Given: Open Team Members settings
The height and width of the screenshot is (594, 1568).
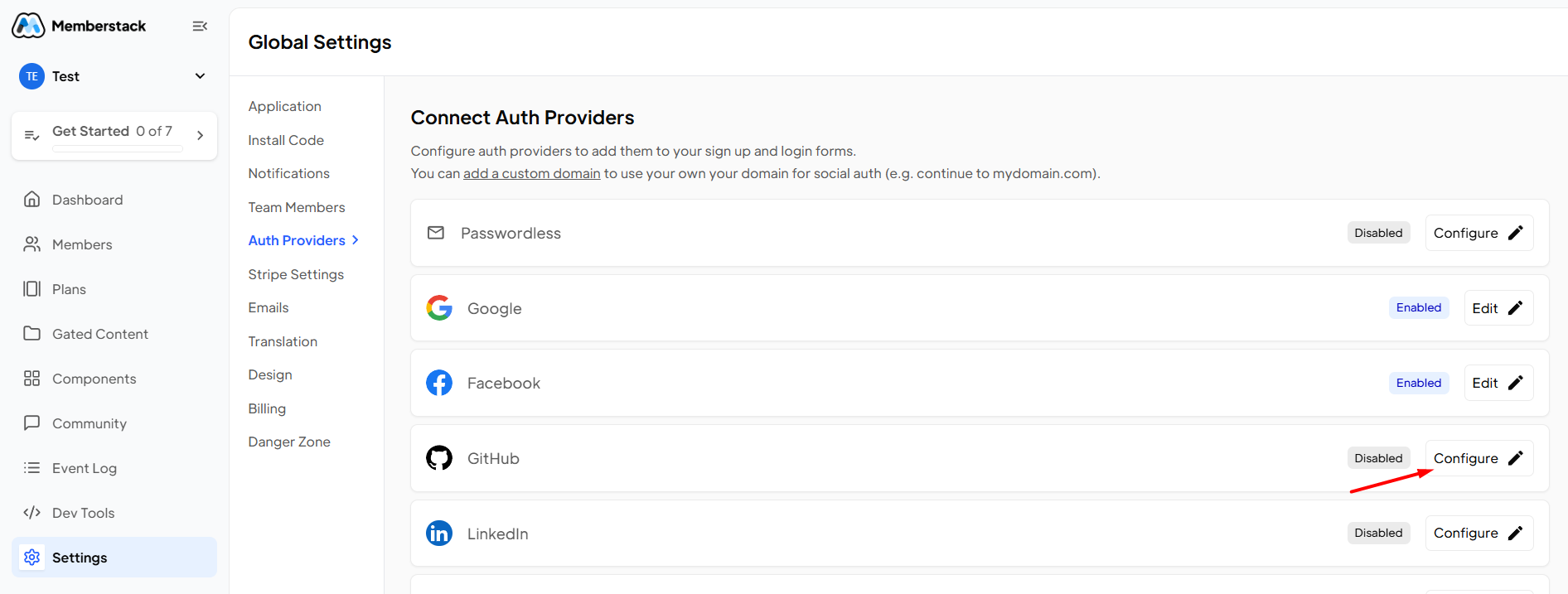Looking at the screenshot, I should pyautogui.click(x=297, y=207).
